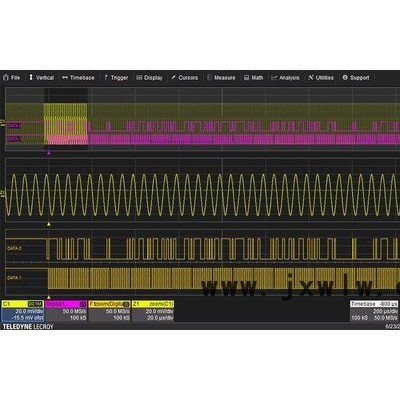Viewport: 400px width, 400px height.
Task: Click the yellow DATA.1 label in bottom grid
Action: (x=14, y=277)
